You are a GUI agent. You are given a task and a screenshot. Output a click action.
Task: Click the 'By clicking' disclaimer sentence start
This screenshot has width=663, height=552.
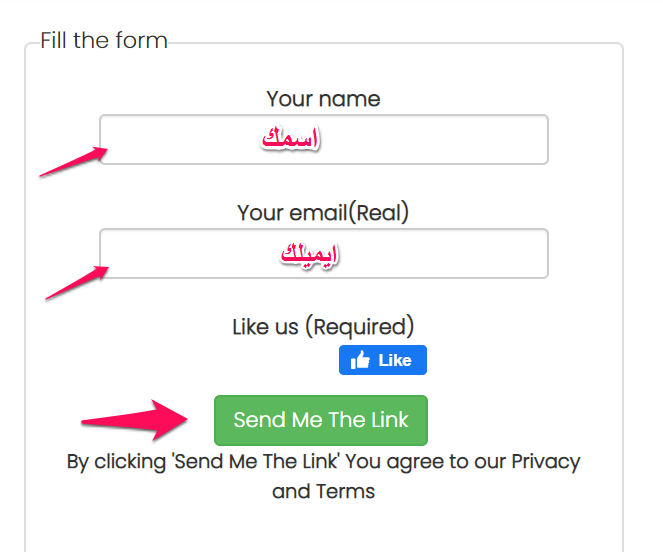tap(116, 462)
